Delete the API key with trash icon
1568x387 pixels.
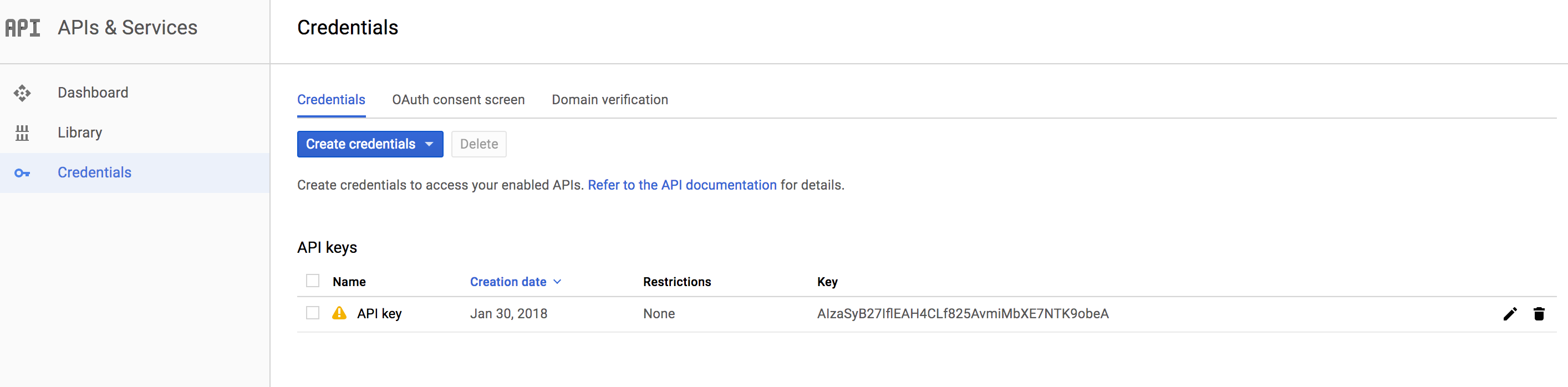(x=1539, y=314)
